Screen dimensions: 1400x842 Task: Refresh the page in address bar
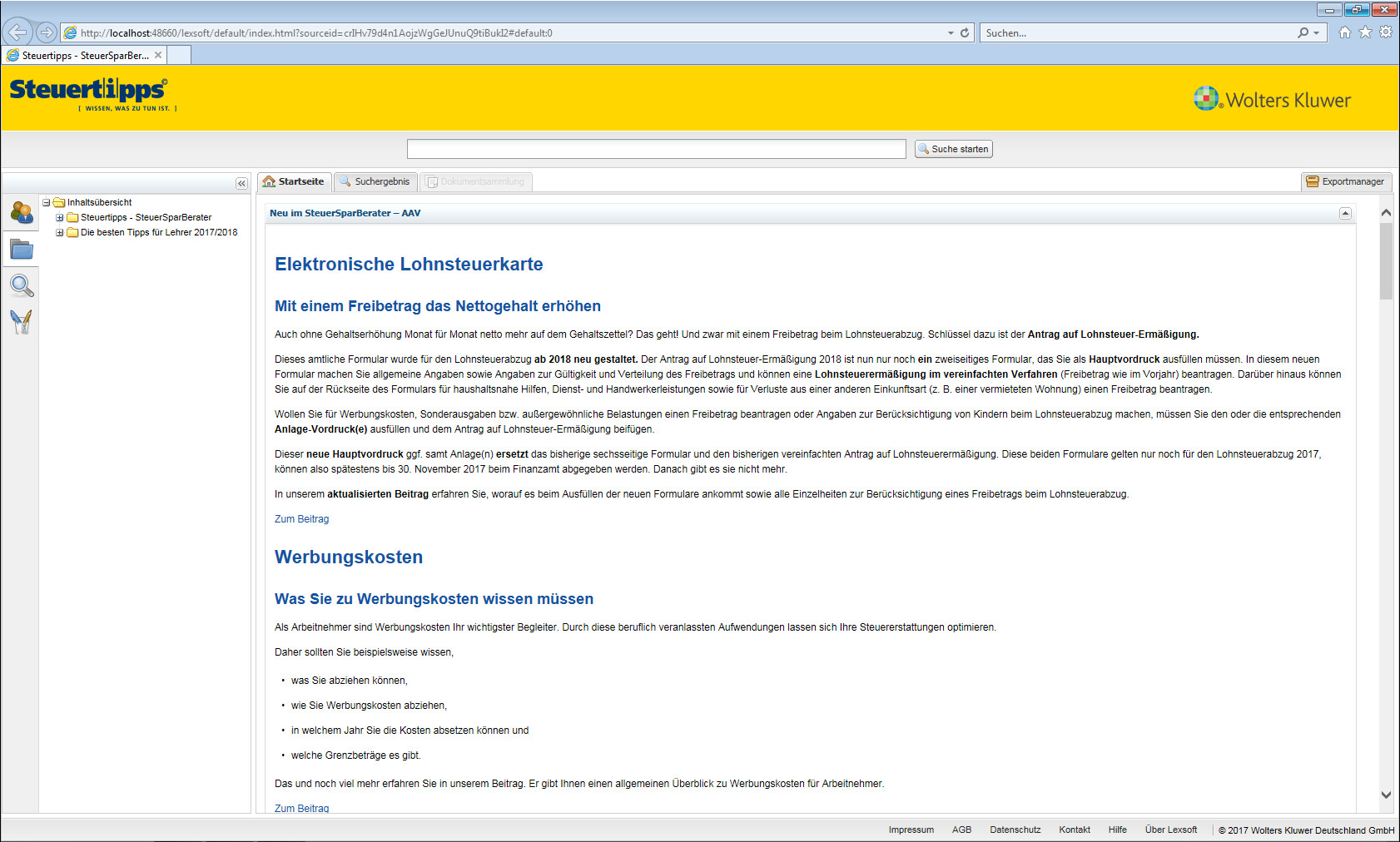965,33
